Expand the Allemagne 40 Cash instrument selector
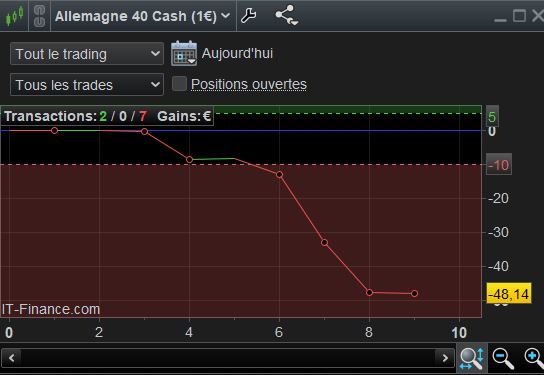 pyautogui.click(x=142, y=16)
